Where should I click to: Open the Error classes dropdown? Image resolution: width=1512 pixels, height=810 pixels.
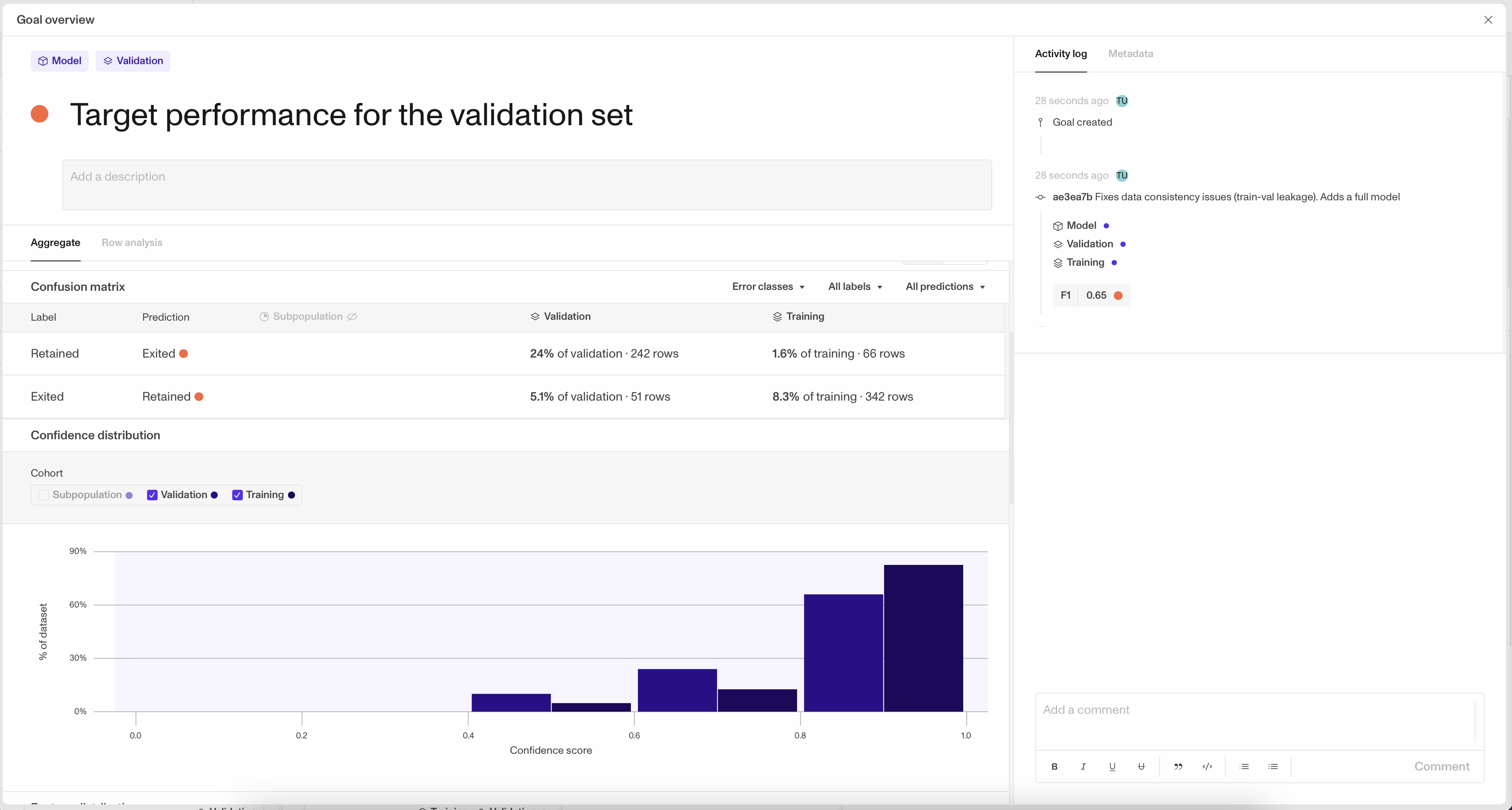point(768,287)
